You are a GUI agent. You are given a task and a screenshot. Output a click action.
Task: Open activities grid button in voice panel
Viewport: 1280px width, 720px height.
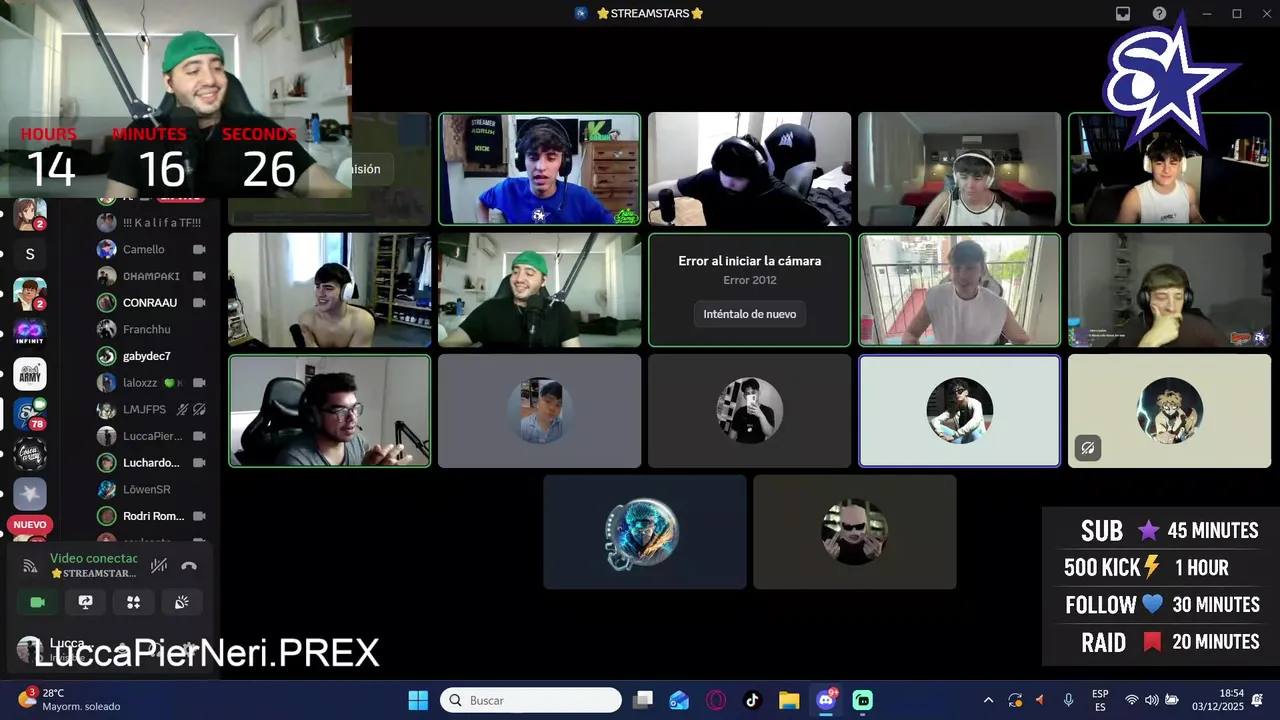pyautogui.click(x=133, y=602)
